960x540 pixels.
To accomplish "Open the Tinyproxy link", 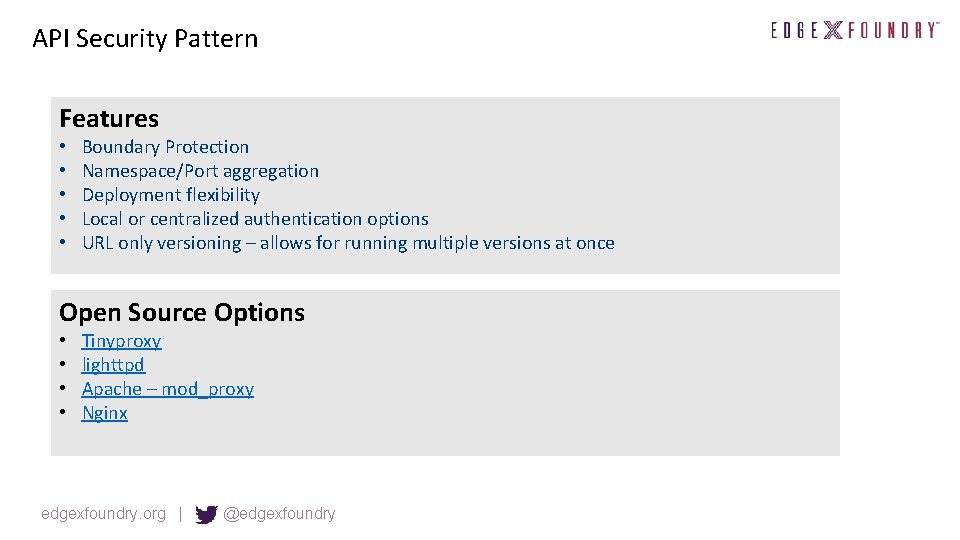I will [x=121, y=341].
